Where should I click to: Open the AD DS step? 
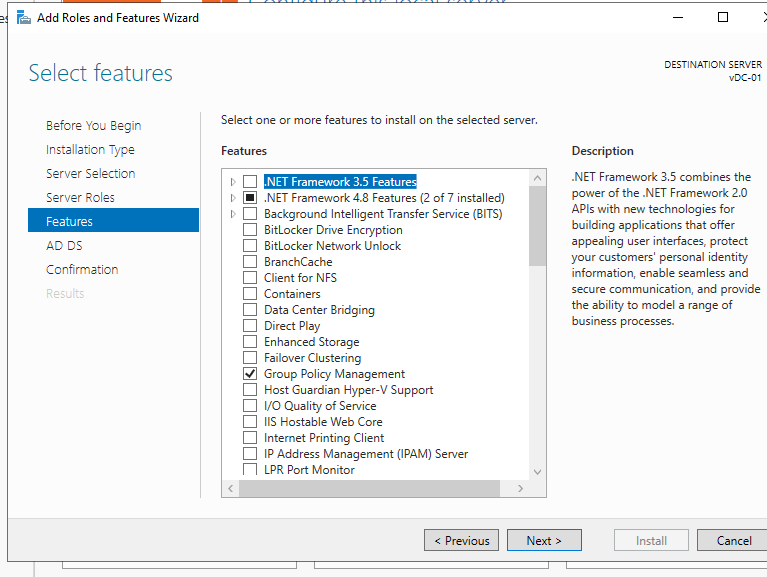[x=64, y=245]
